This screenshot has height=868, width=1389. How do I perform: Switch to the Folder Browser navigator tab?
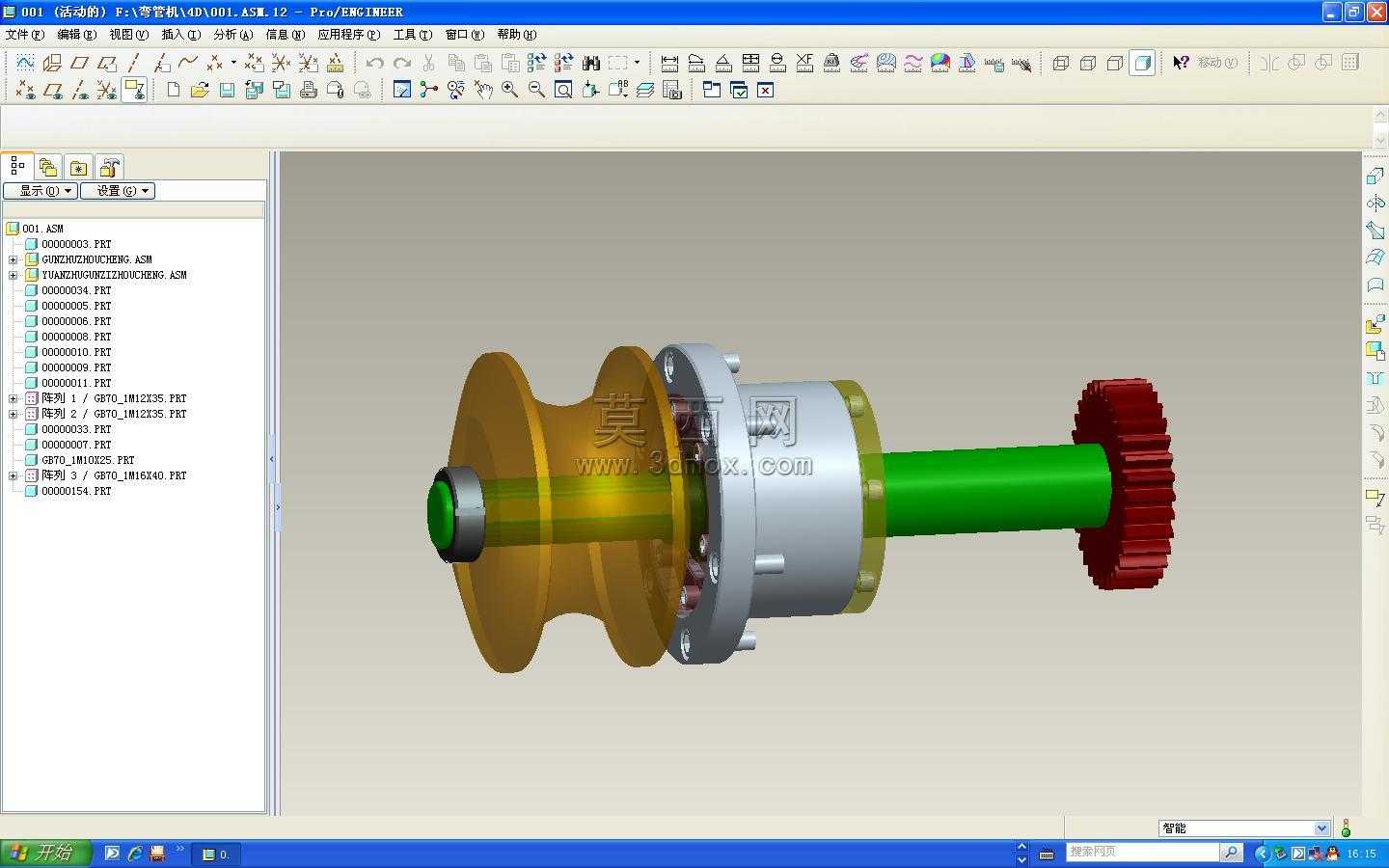click(x=48, y=167)
